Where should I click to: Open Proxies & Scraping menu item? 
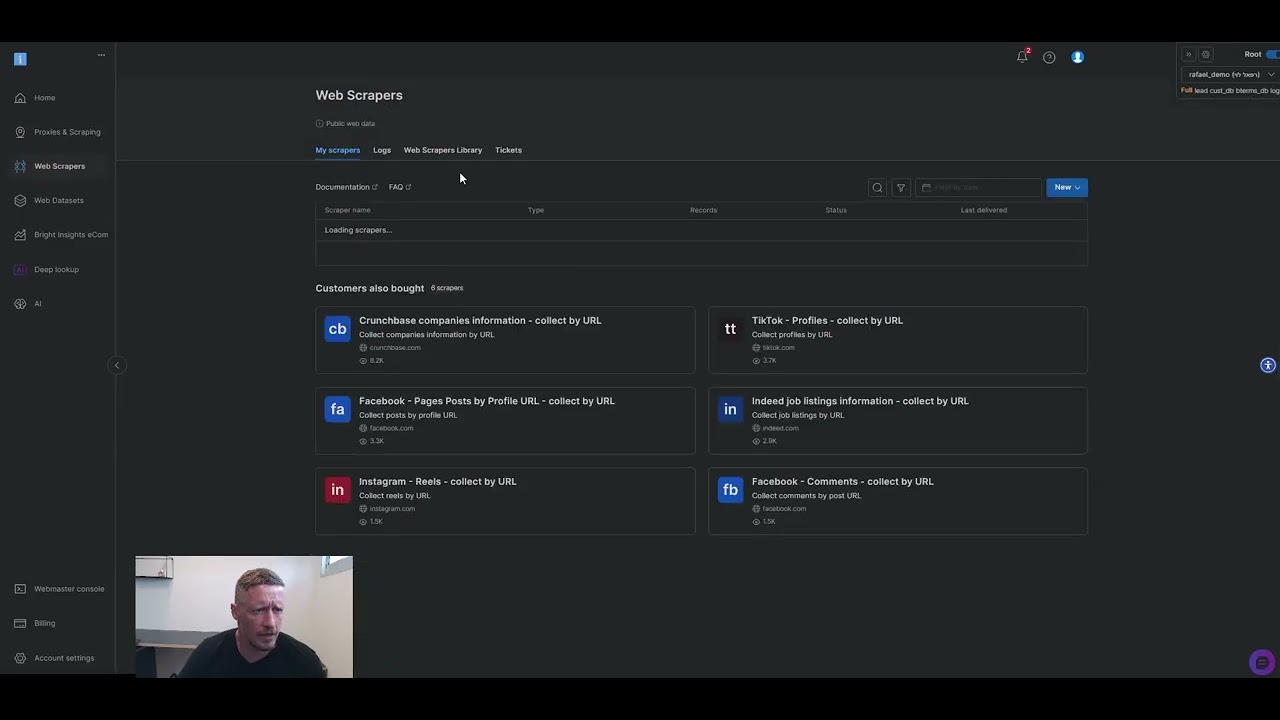point(67,132)
